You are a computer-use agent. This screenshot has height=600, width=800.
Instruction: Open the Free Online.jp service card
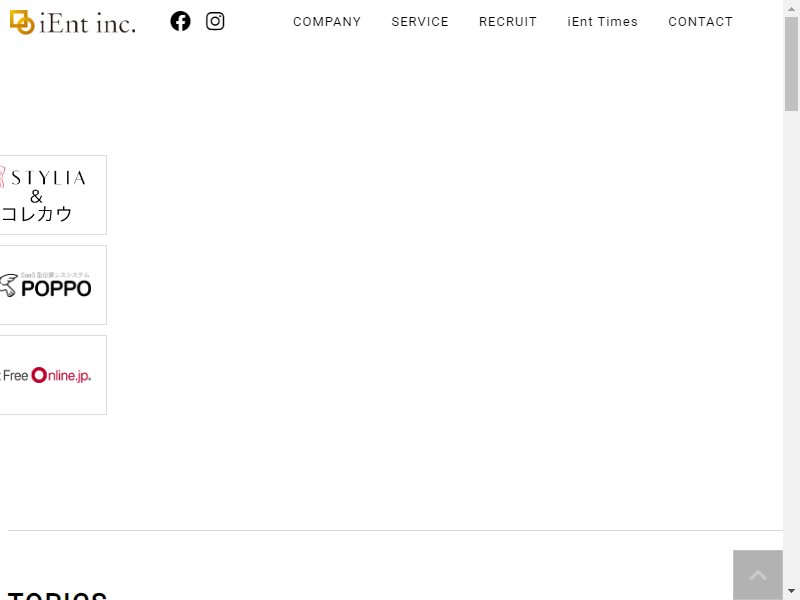click(53, 375)
